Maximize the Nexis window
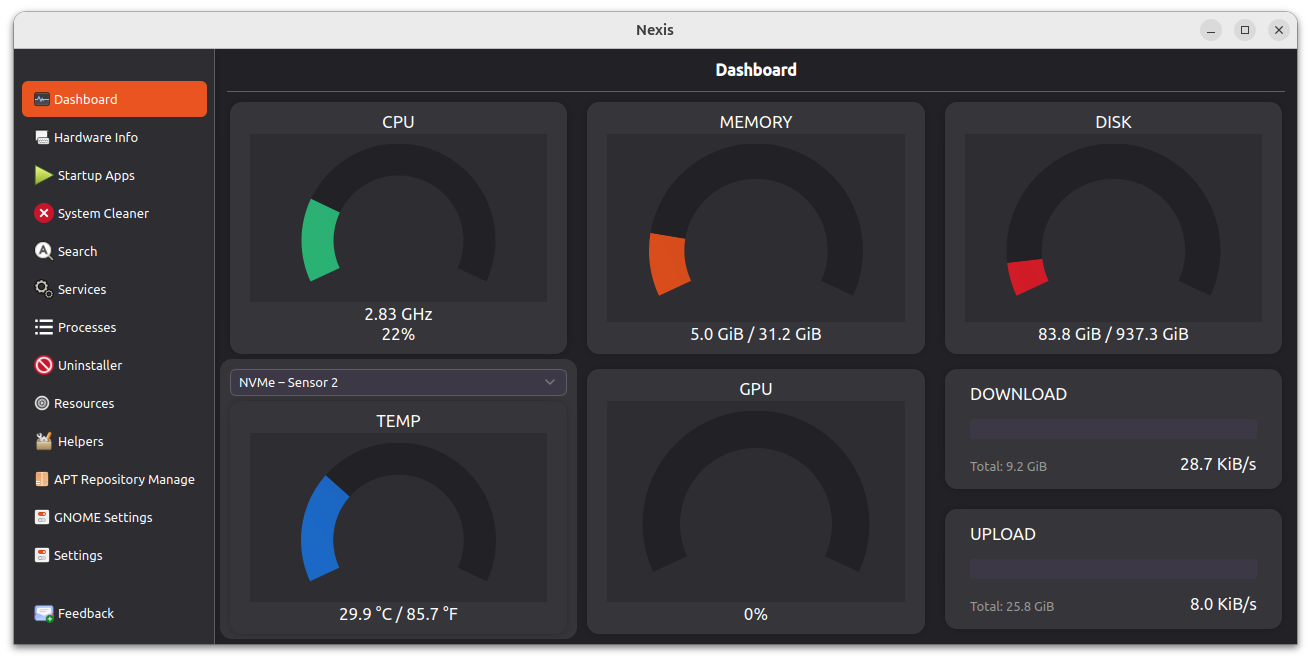The width and height of the screenshot is (1311, 661). pyautogui.click(x=1245, y=30)
